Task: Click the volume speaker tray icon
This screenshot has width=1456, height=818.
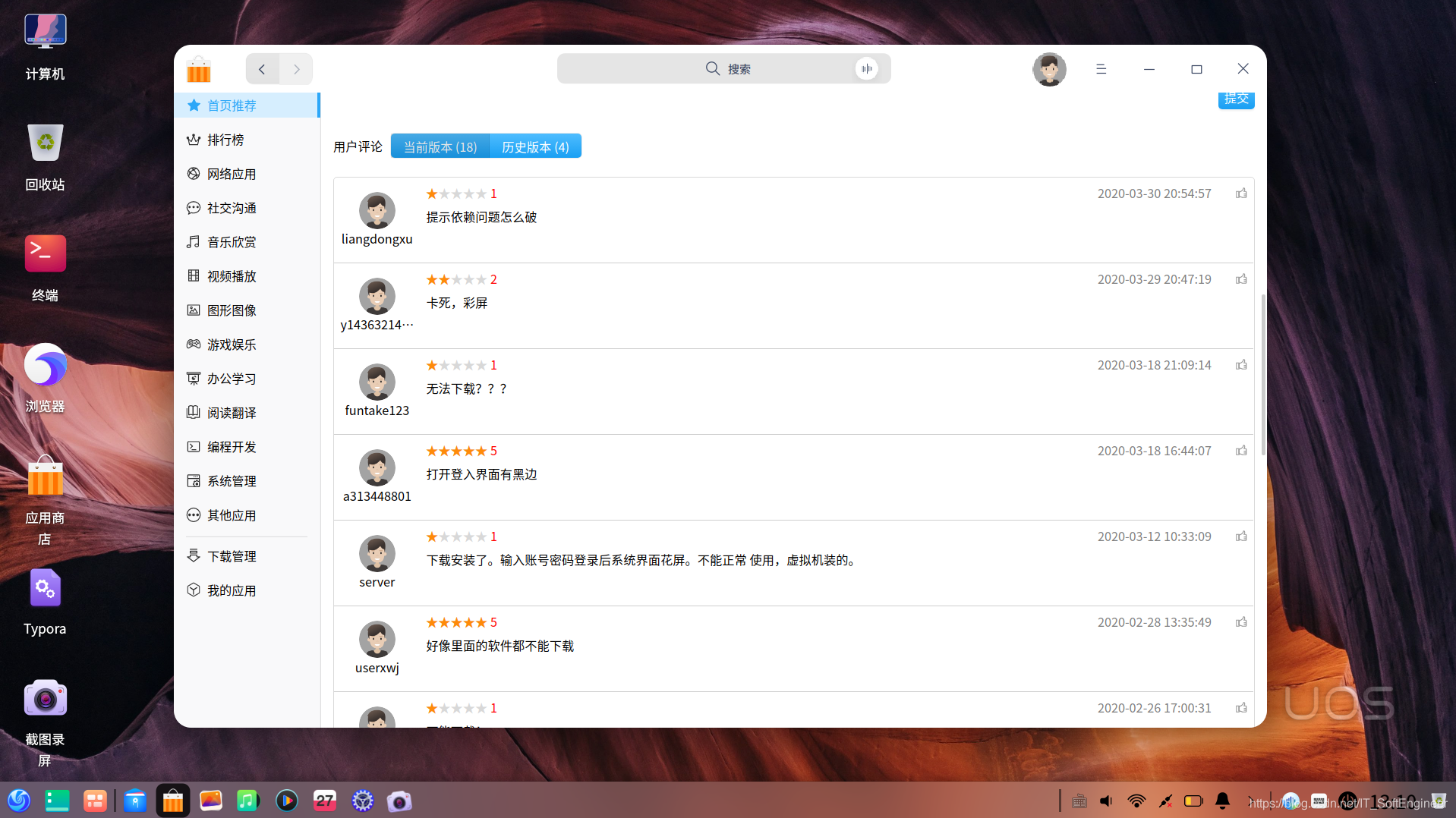Action: click(1106, 801)
